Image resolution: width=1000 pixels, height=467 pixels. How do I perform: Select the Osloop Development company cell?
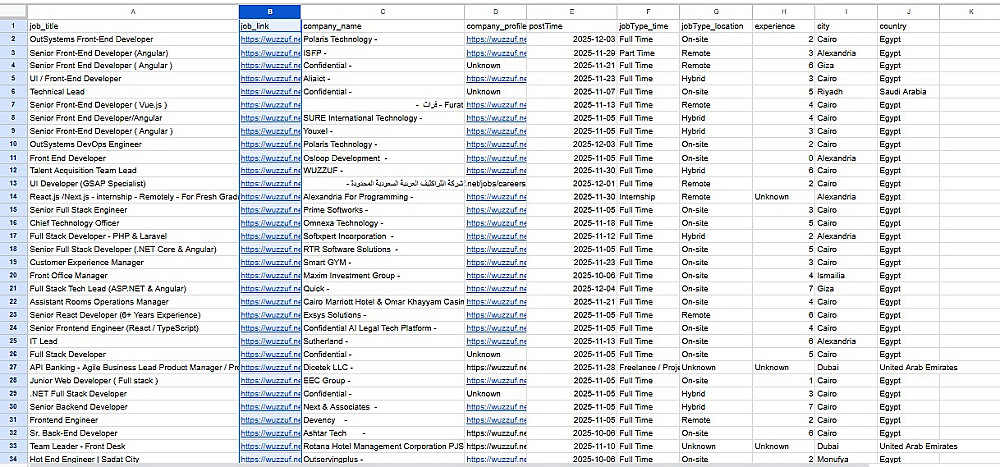[x=383, y=158]
